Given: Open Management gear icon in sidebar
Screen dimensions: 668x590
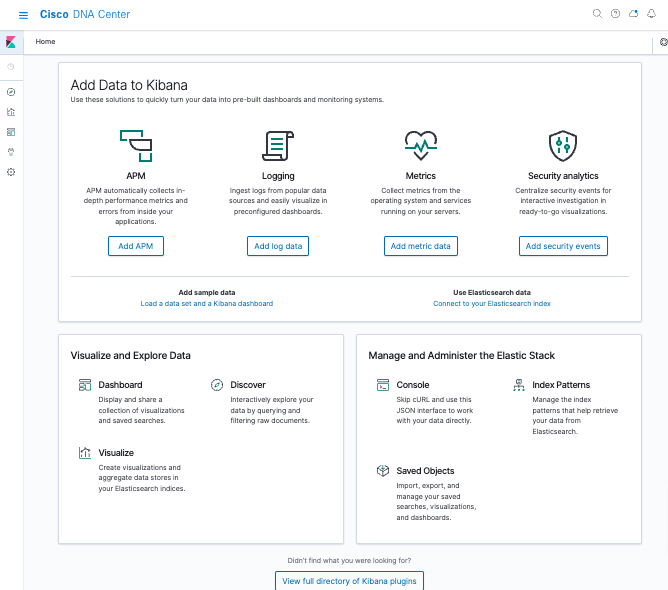Looking at the screenshot, I should pyautogui.click(x=11, y=172).
